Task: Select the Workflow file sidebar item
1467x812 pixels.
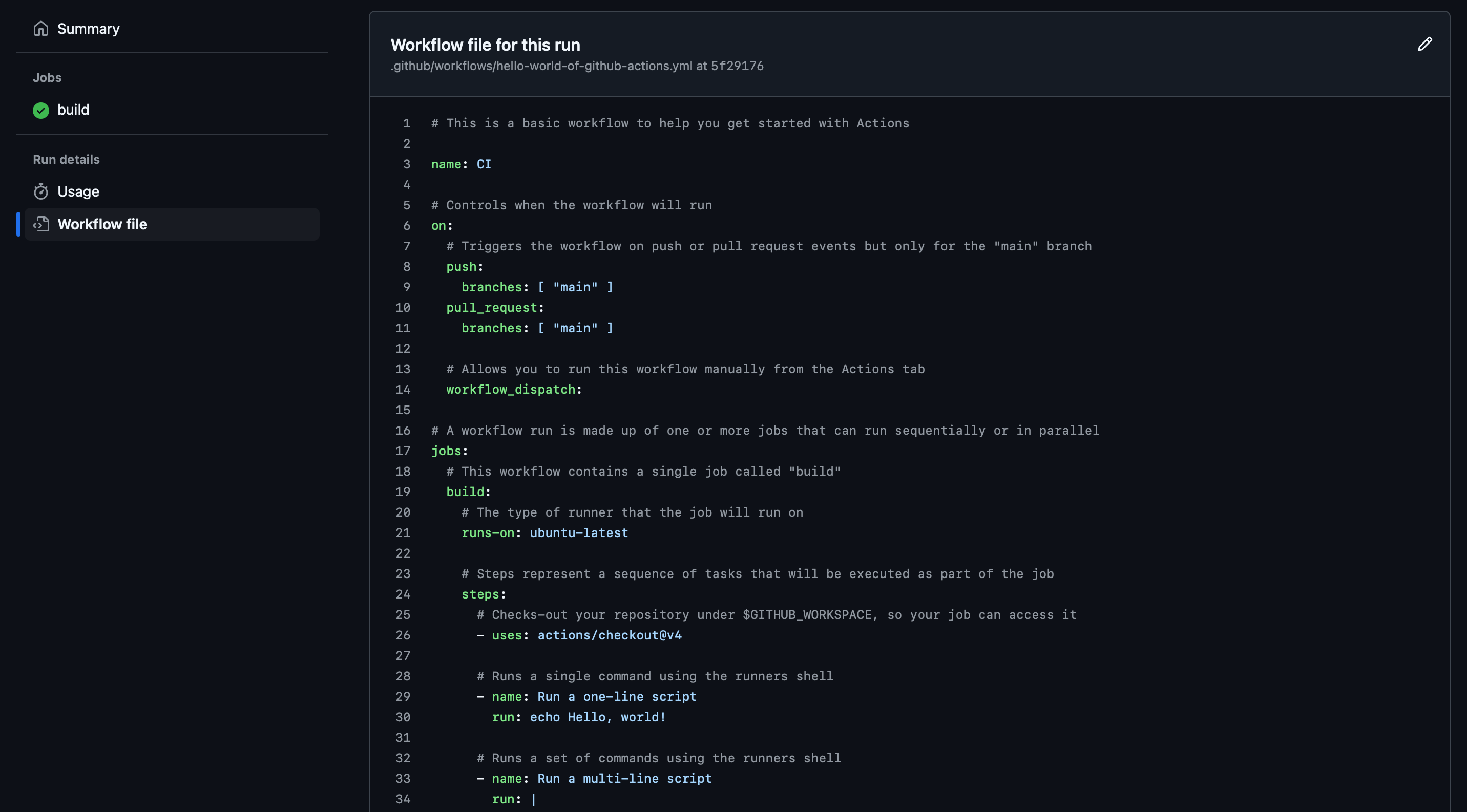Action: tap(102, 224)
